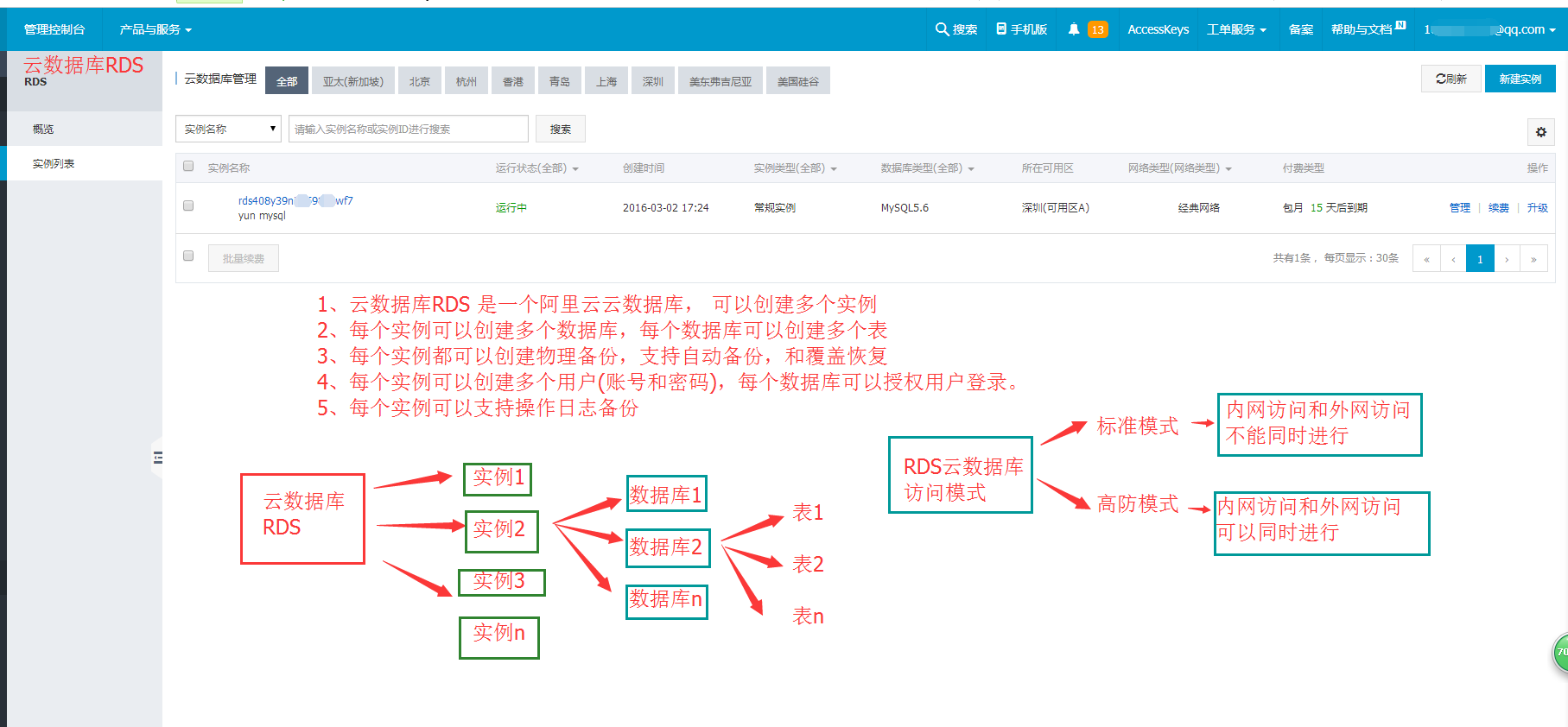Check the rds408y39n instance row checkbox
The height and width of the screenshot is (727, 1568).
point(188,205)
